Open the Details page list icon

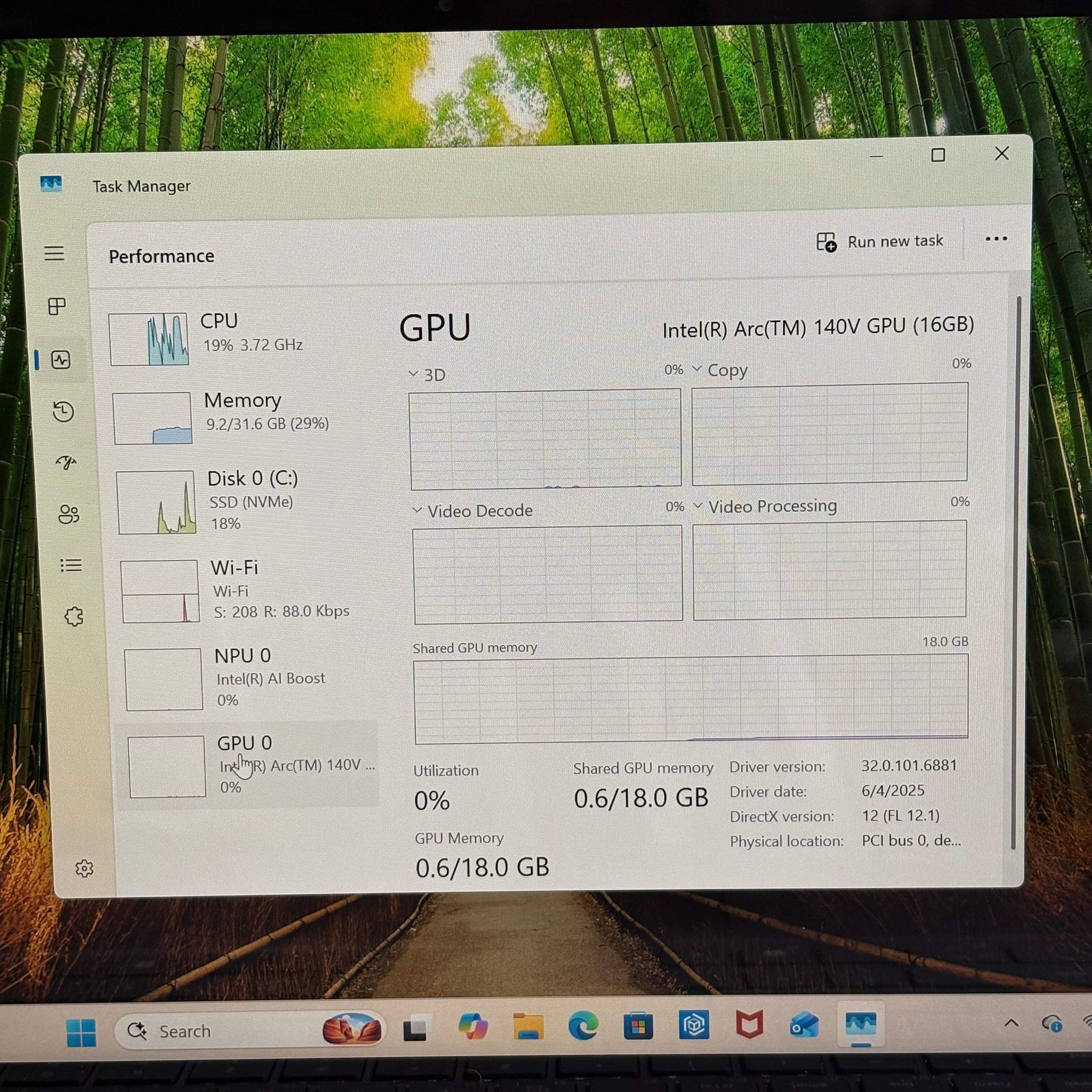tap(71, 565)
